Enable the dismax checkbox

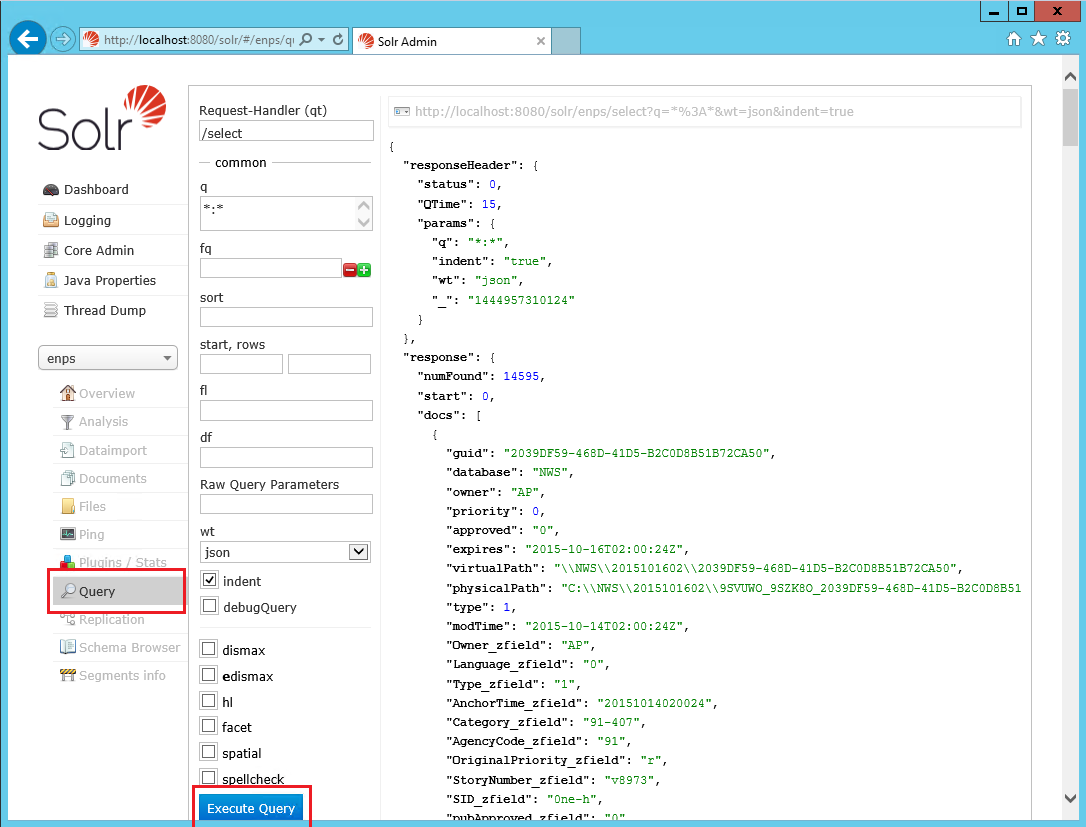tap(208, 649)
